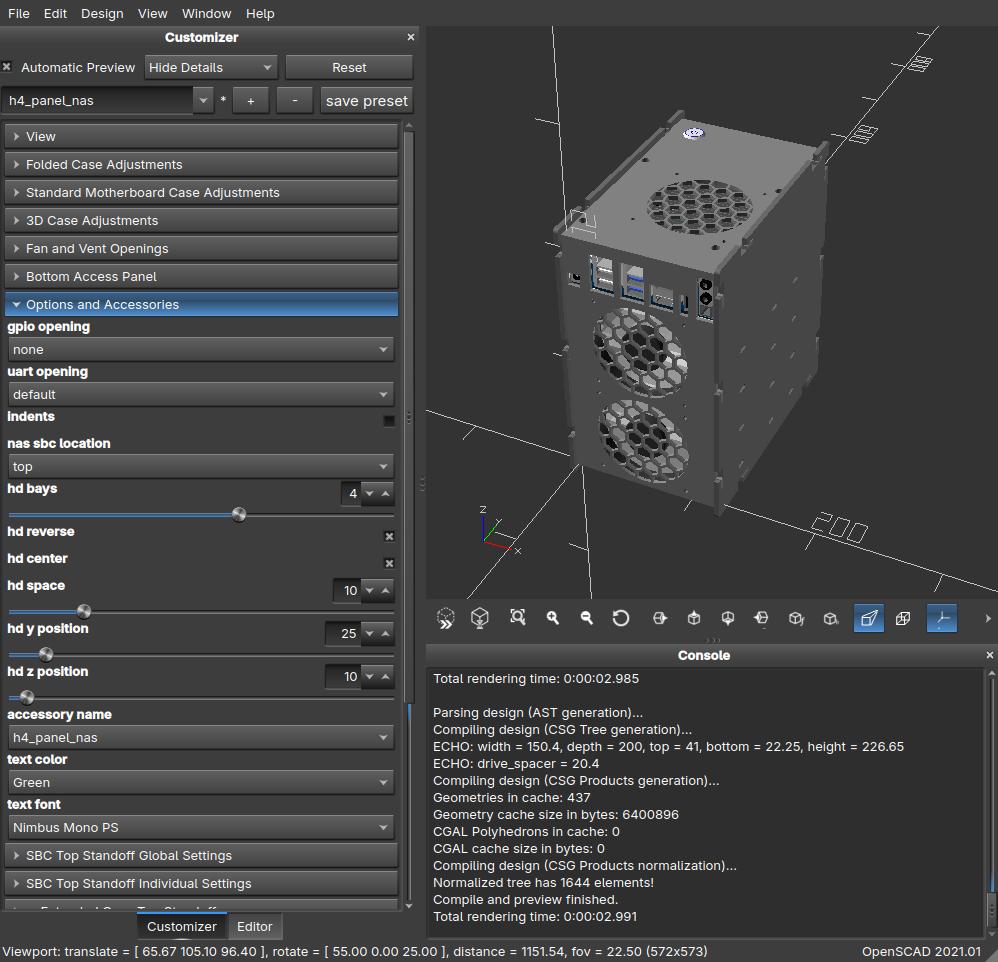Toggle the Automatic Preview checkbox
998x962 pixels.
click(x=7, y=67)
